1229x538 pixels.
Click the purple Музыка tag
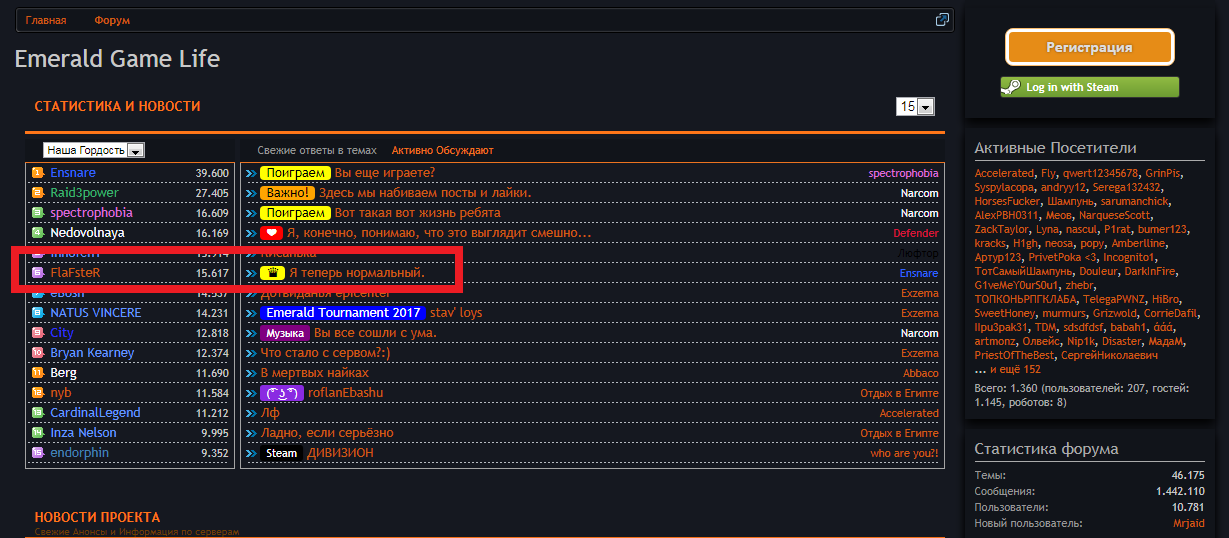tap(284, 333)
